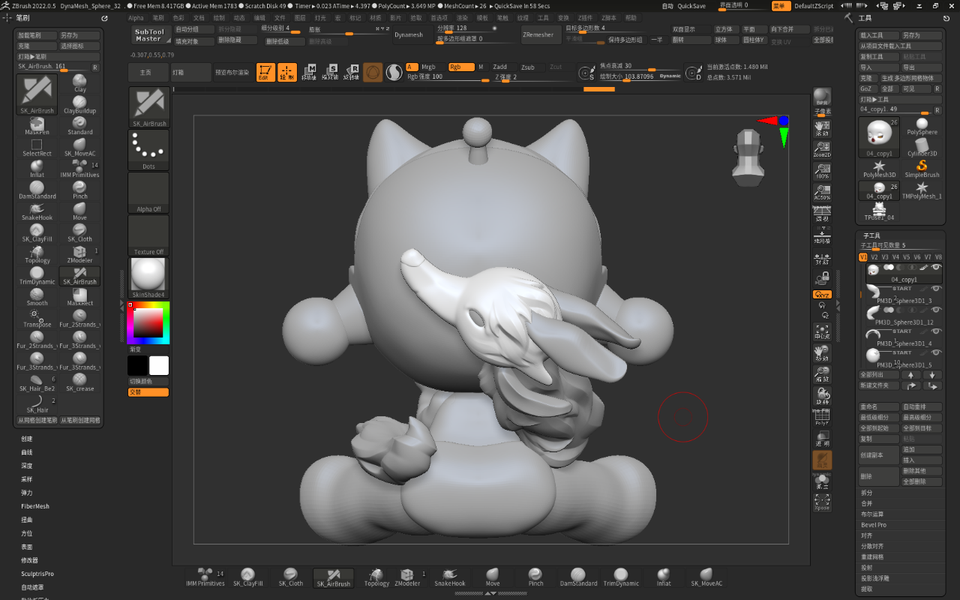Select the SK_crease brush

coord(80,383)
